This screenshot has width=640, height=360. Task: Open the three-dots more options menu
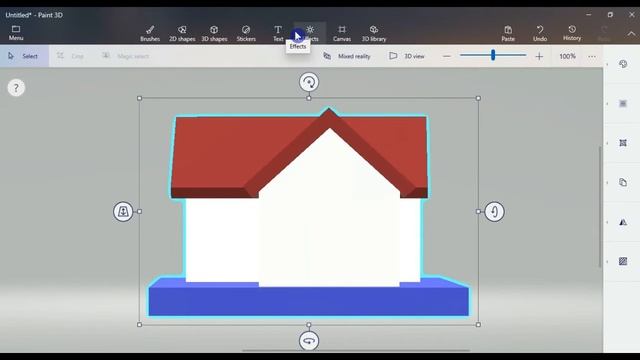pyautogui.click(x=592, y=56)
